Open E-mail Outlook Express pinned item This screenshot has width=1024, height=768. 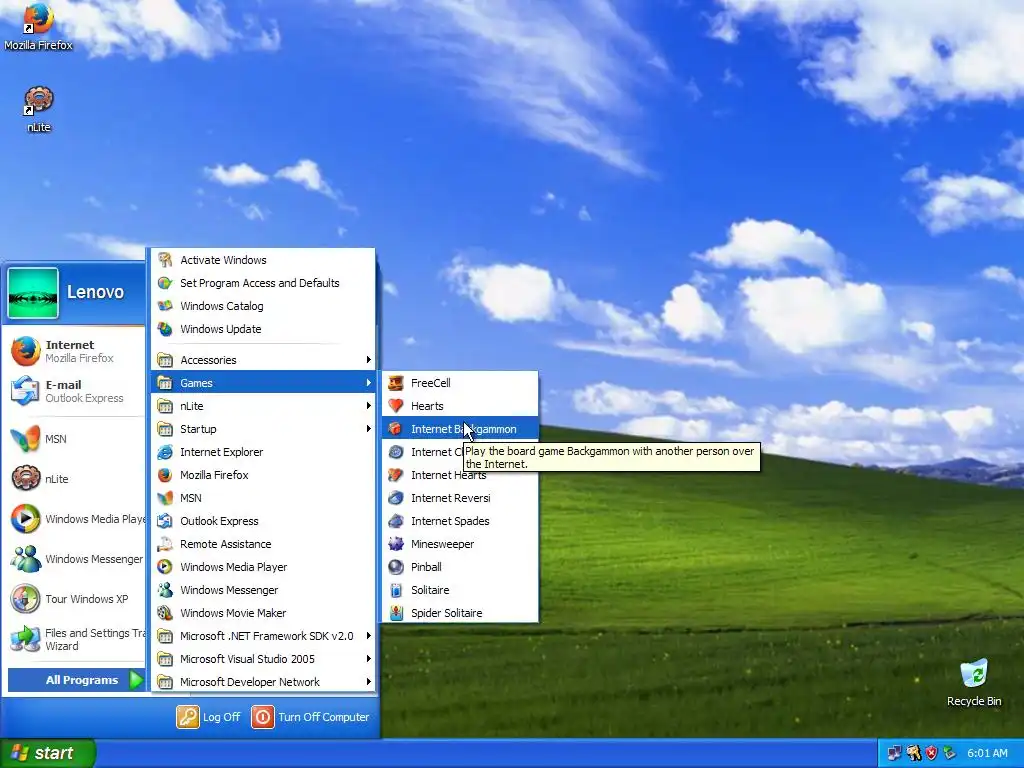pos(73,391)
